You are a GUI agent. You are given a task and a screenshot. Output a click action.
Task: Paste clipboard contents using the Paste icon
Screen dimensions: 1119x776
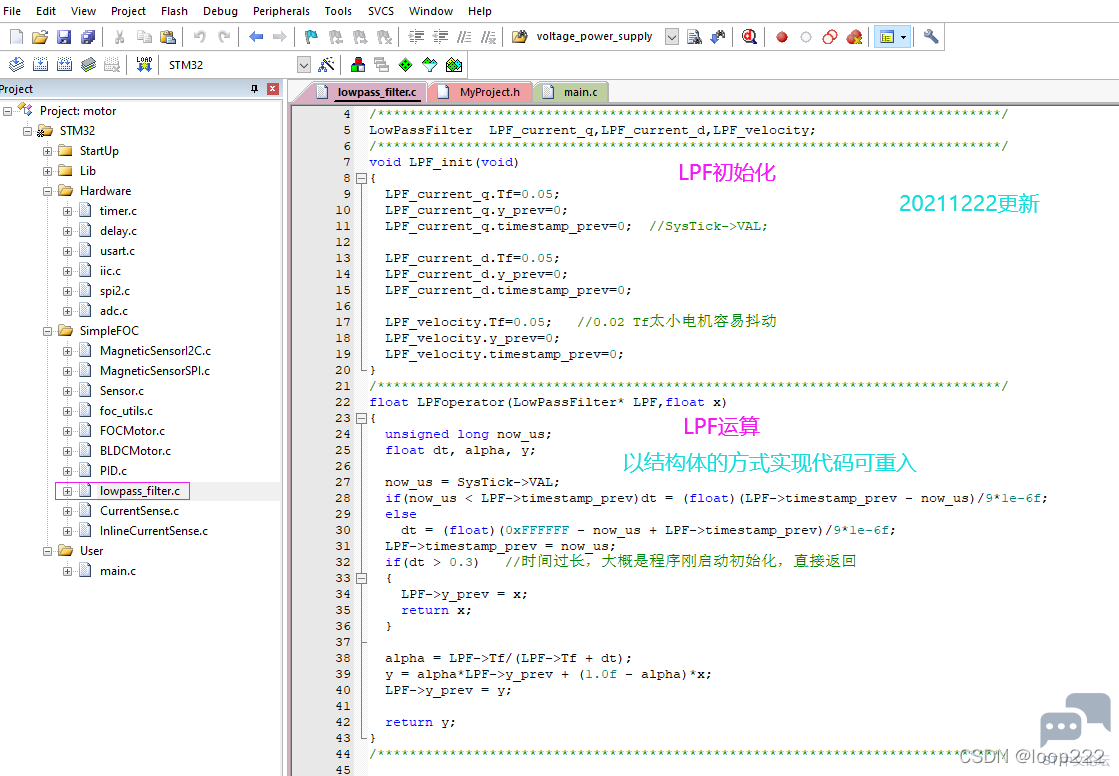point(168,36)
